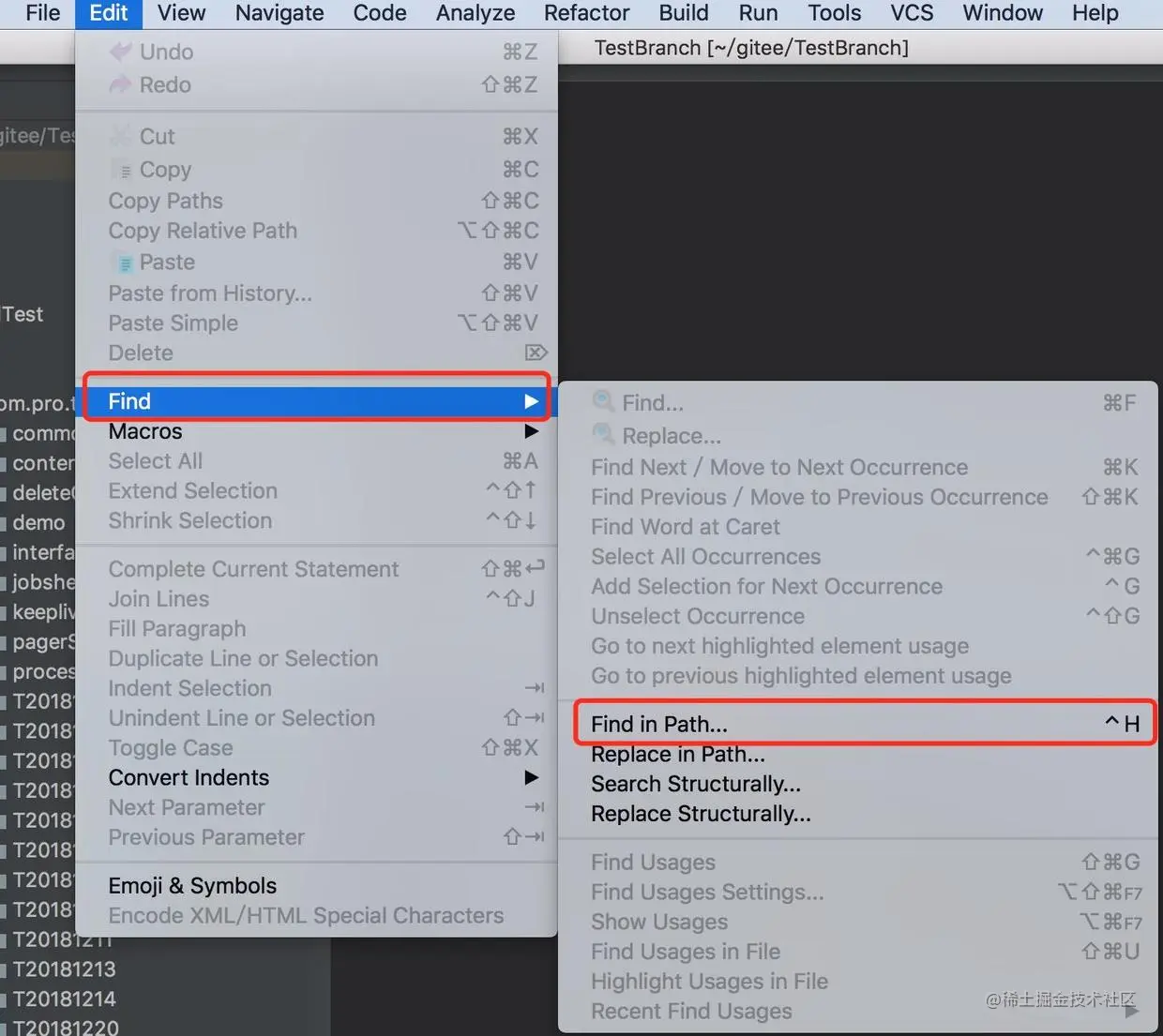The width and height of the screenshot is (1163, 1036).
Task: Click the Copy document icon
Action: (x=122, y=170)
